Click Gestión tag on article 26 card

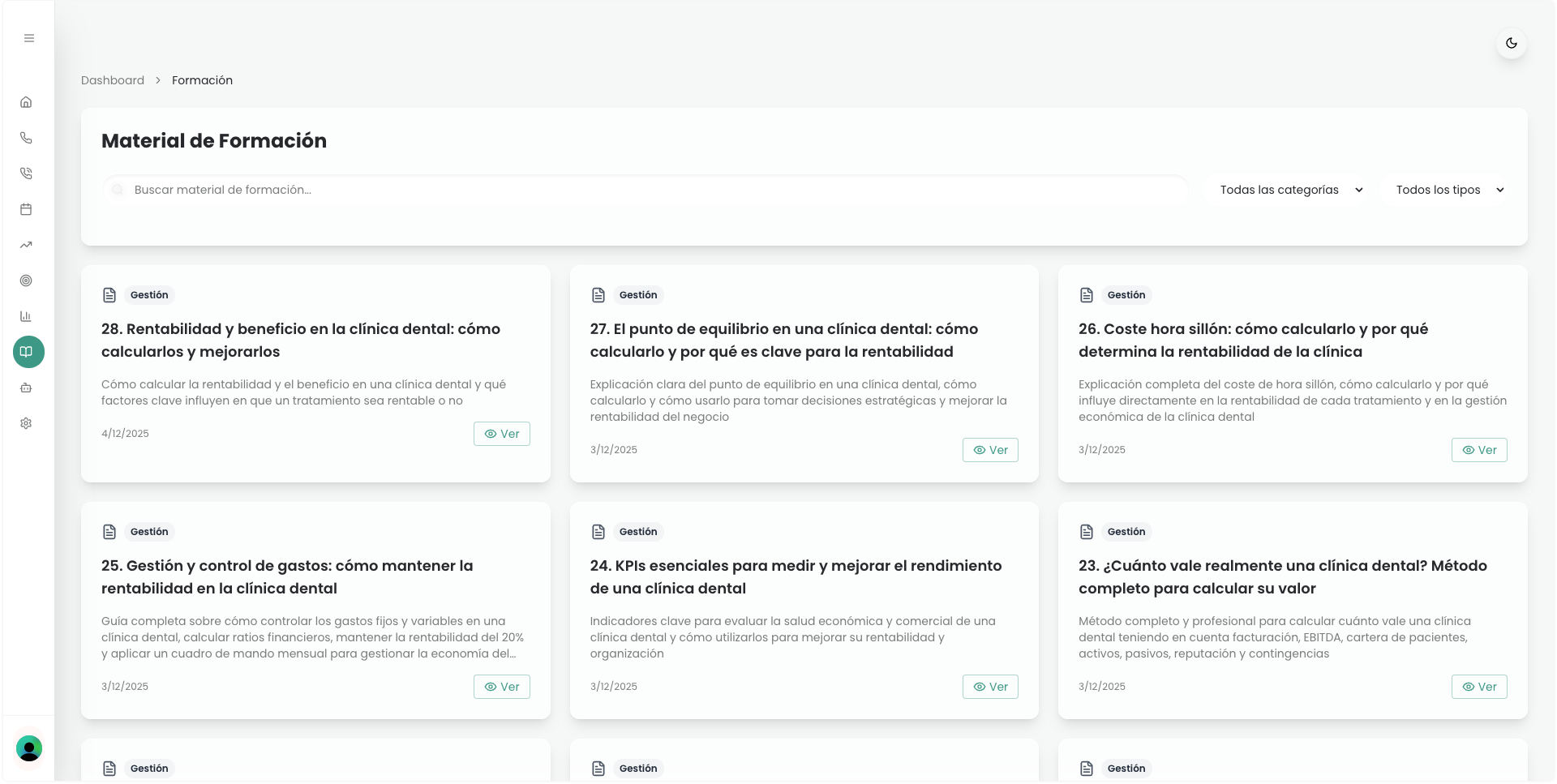tap(1126, 295)
